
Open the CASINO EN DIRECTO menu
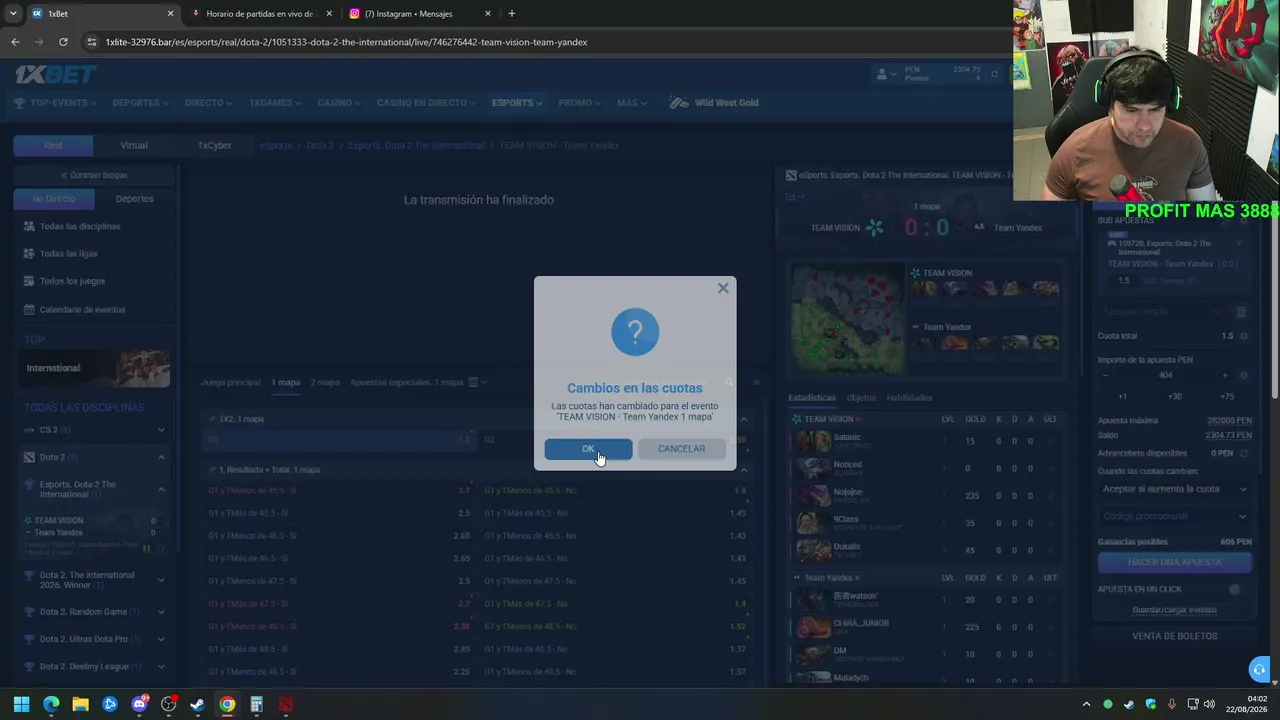[427, 103]
